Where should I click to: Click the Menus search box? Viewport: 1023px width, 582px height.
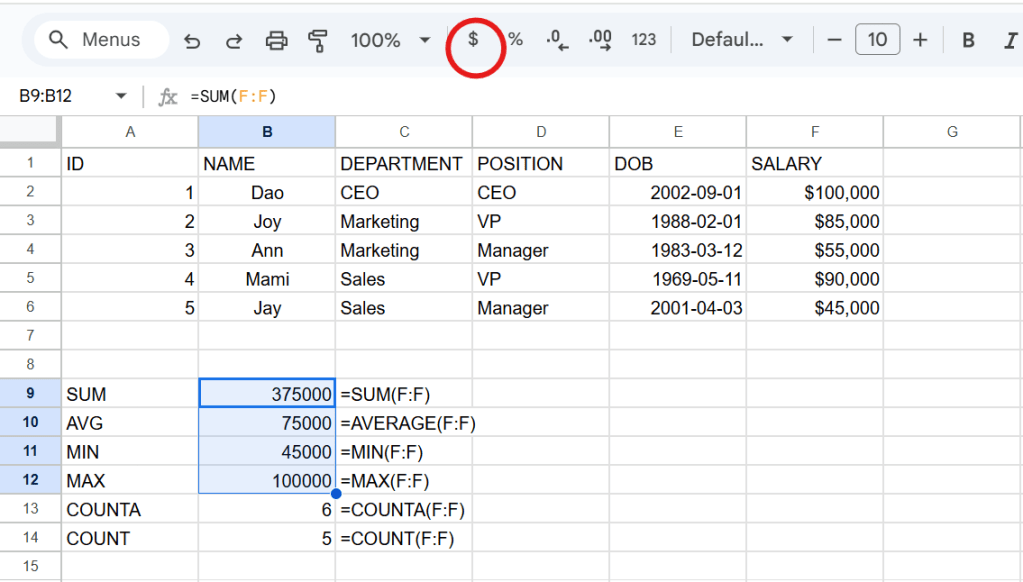pos(96,40)
